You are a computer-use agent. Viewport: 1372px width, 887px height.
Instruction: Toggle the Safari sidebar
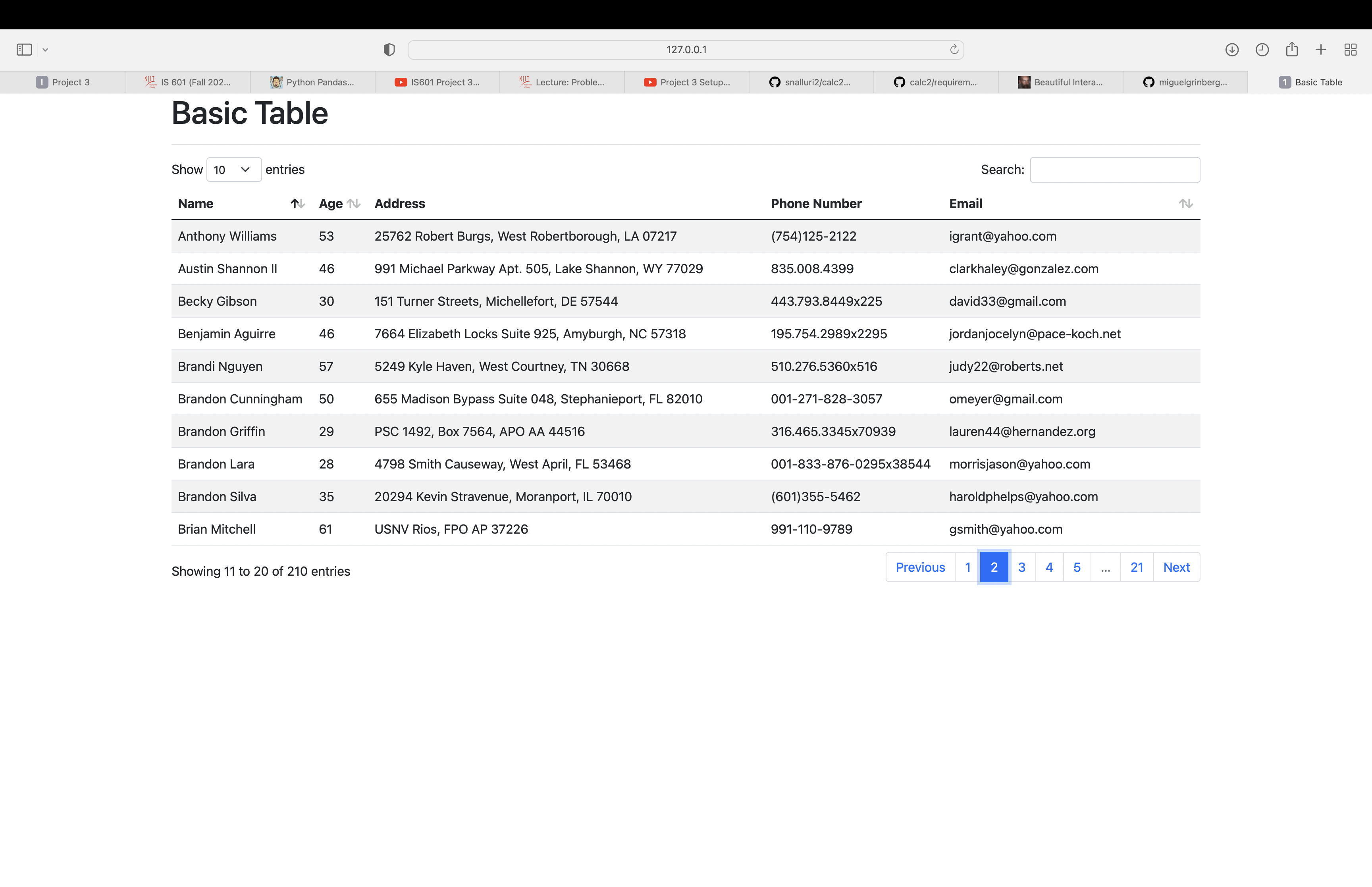tap(23, 50)
